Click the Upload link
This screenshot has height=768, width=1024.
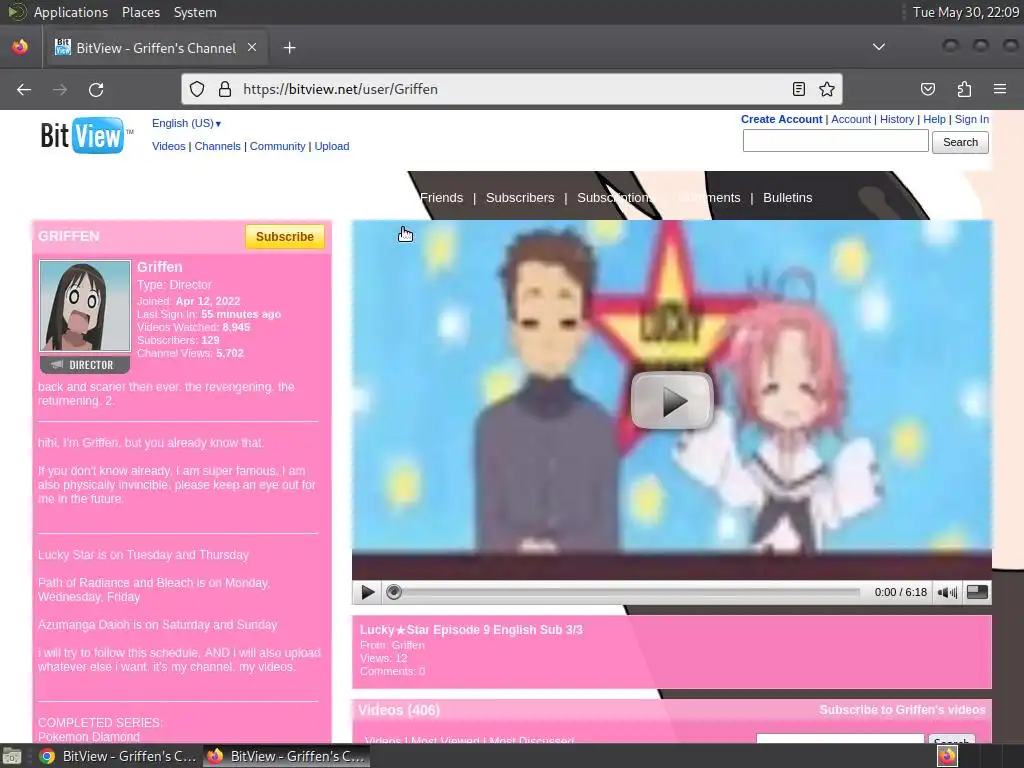[332, 146]
